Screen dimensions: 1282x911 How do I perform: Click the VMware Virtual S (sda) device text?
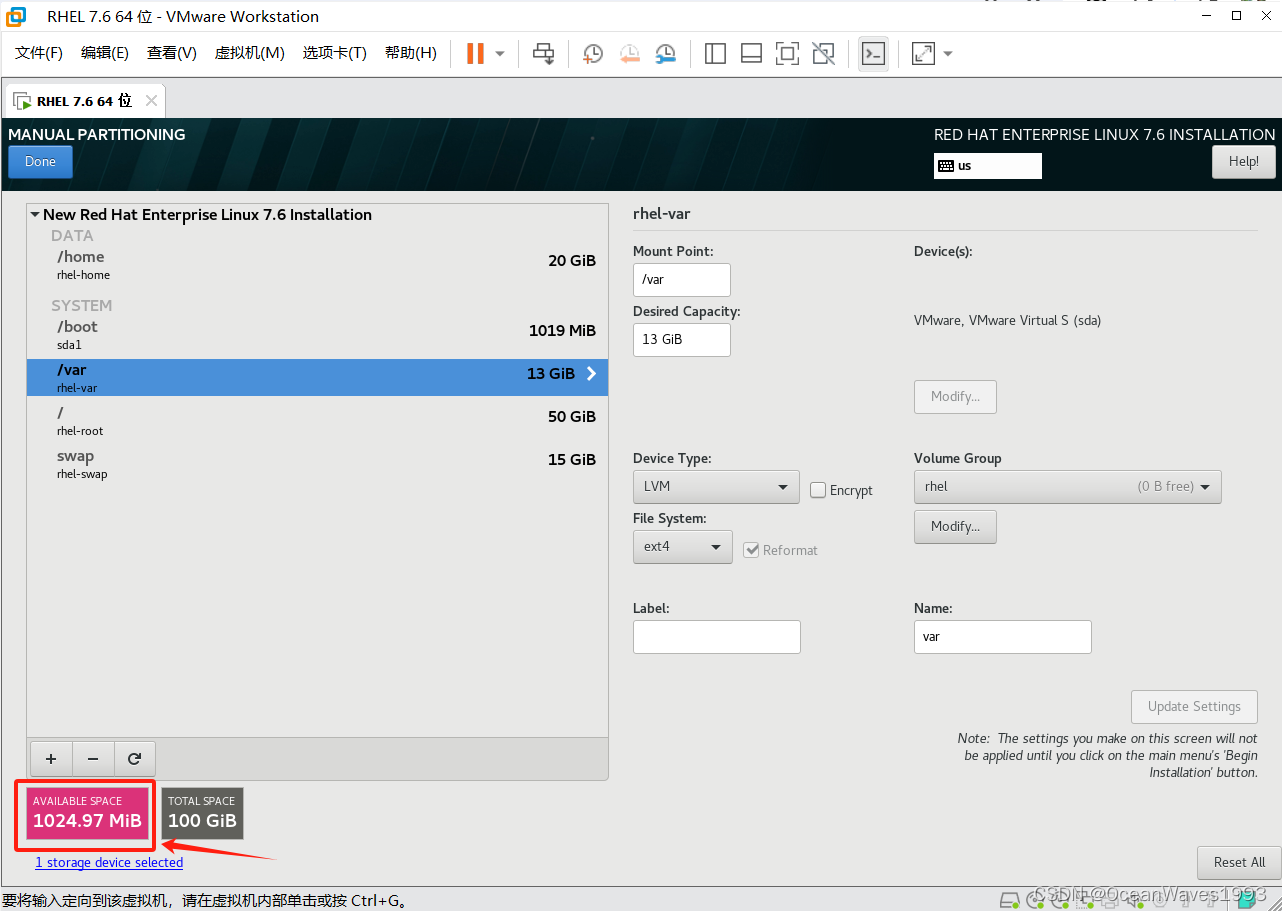coord(1007,321)
